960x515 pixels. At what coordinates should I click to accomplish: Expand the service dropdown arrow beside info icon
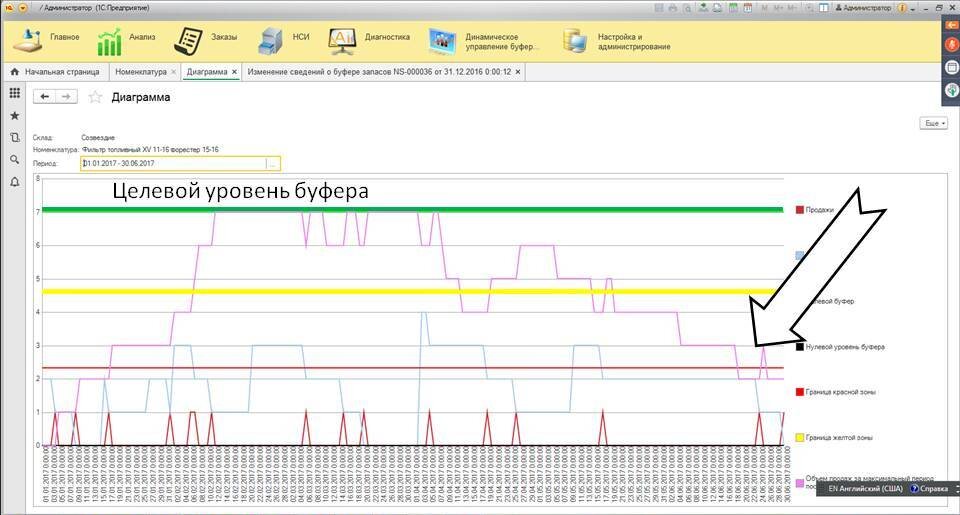(912, 9)
